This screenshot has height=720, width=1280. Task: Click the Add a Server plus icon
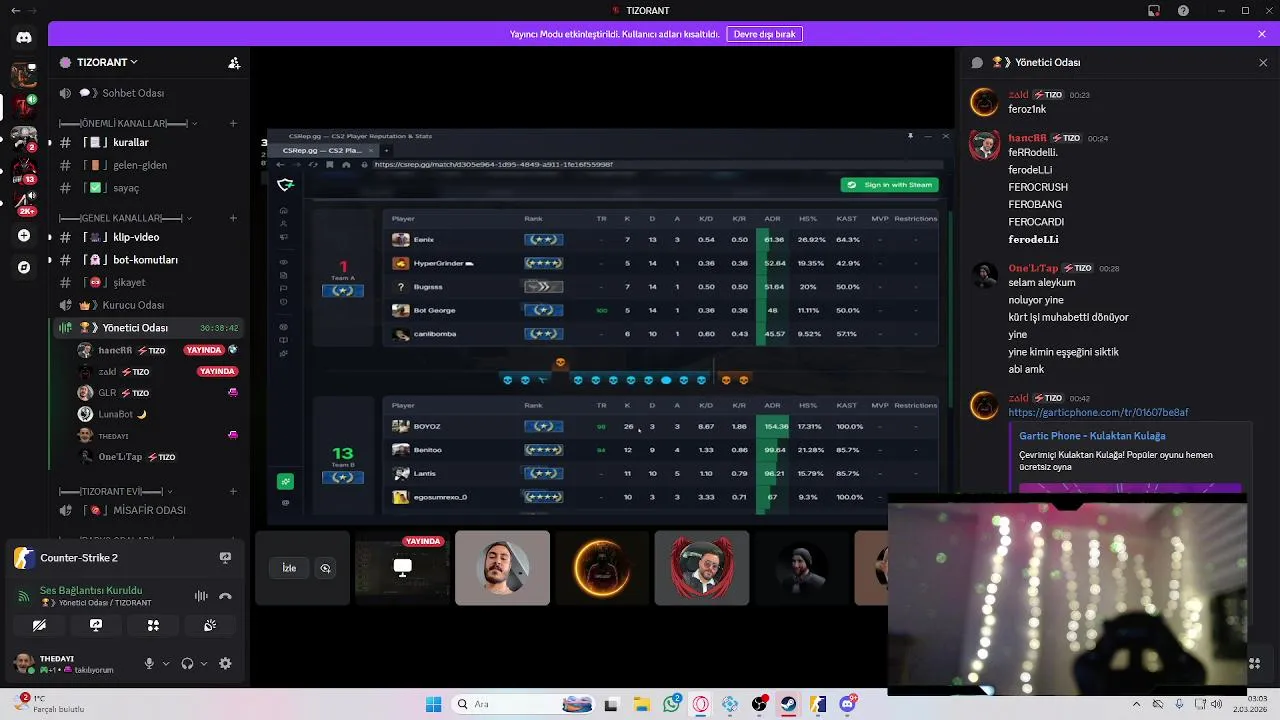(x=24, y=236)
